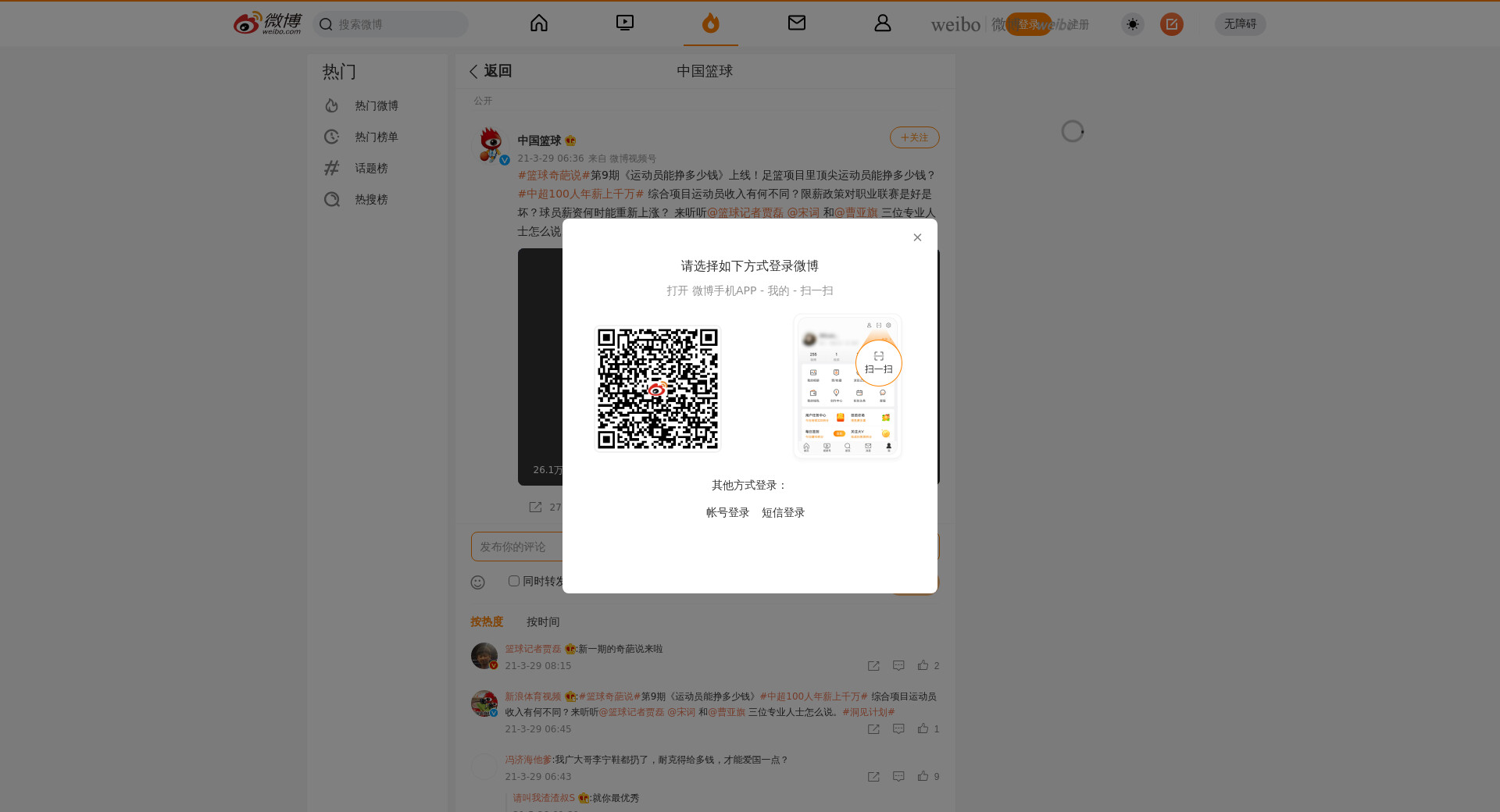Click the Weibo logo in the header
Screen dimensions: 1500x812
coord(267,23)
